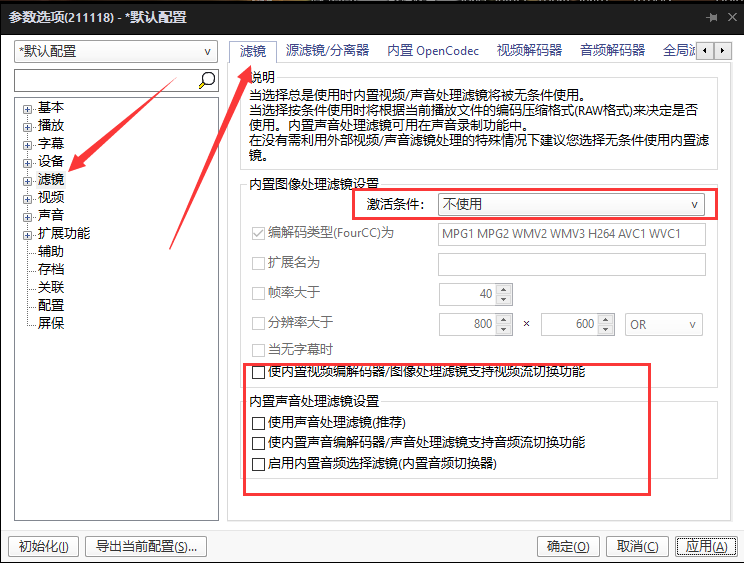Switch to the 滤镜 tab

click(x=252, y=51)
